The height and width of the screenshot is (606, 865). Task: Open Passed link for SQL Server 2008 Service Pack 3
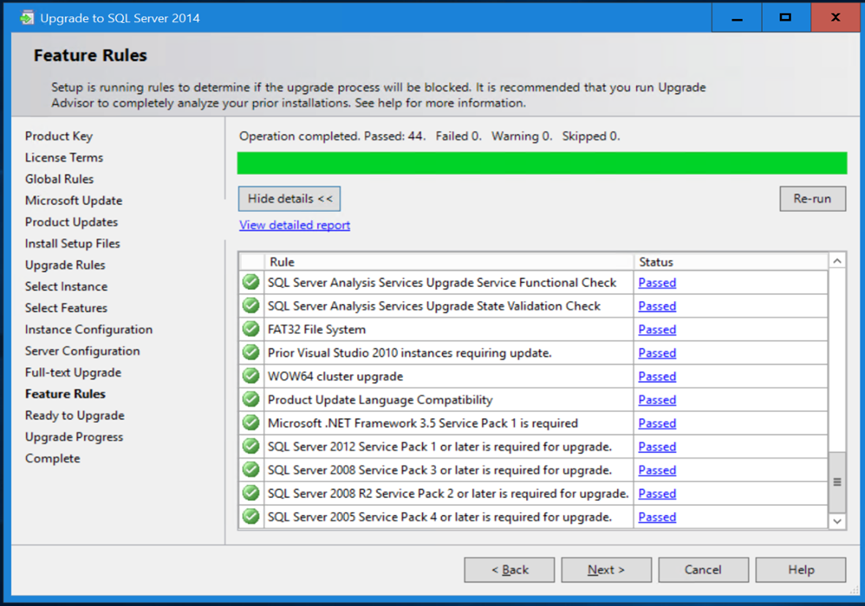click(x=657, y=470)
